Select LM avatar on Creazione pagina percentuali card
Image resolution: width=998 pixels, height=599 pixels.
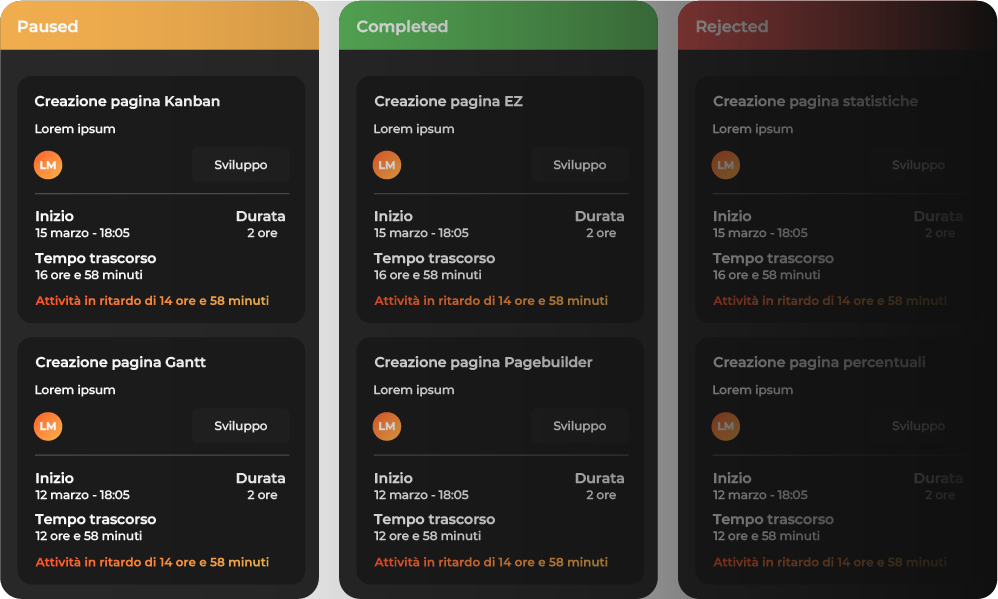pos(726,426)
